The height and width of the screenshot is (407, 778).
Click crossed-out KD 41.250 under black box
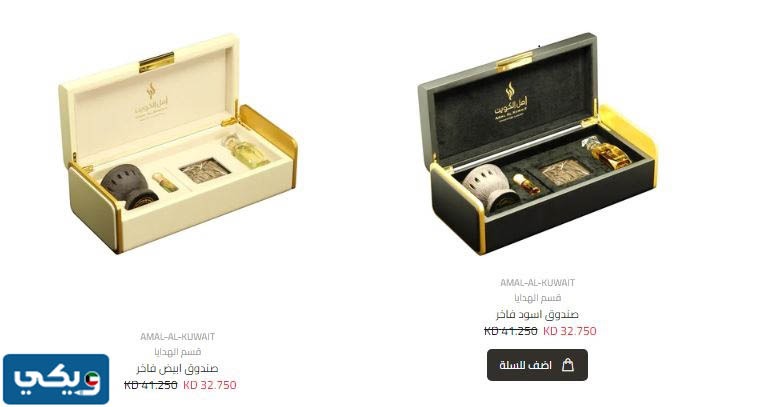pyautogui.click(x=511, y=331)
